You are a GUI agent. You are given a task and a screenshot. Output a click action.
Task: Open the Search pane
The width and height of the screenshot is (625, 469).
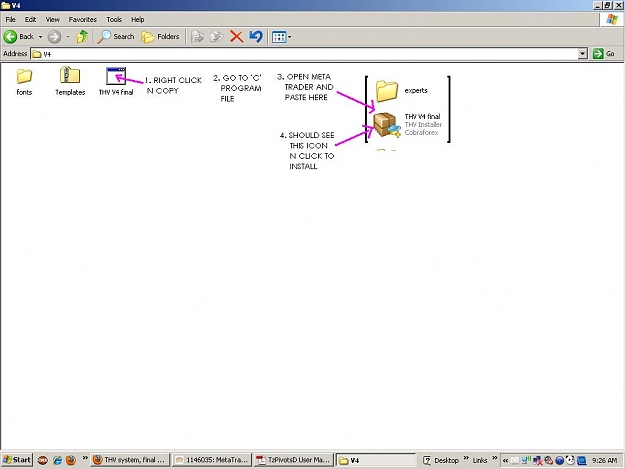(x=116, y=37)
